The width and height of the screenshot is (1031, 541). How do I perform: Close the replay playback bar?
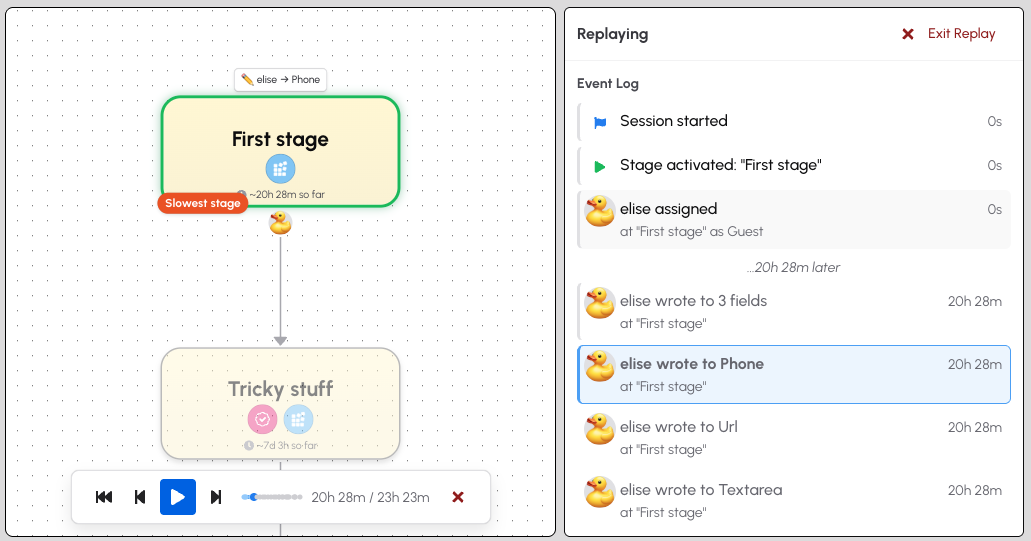458,497
